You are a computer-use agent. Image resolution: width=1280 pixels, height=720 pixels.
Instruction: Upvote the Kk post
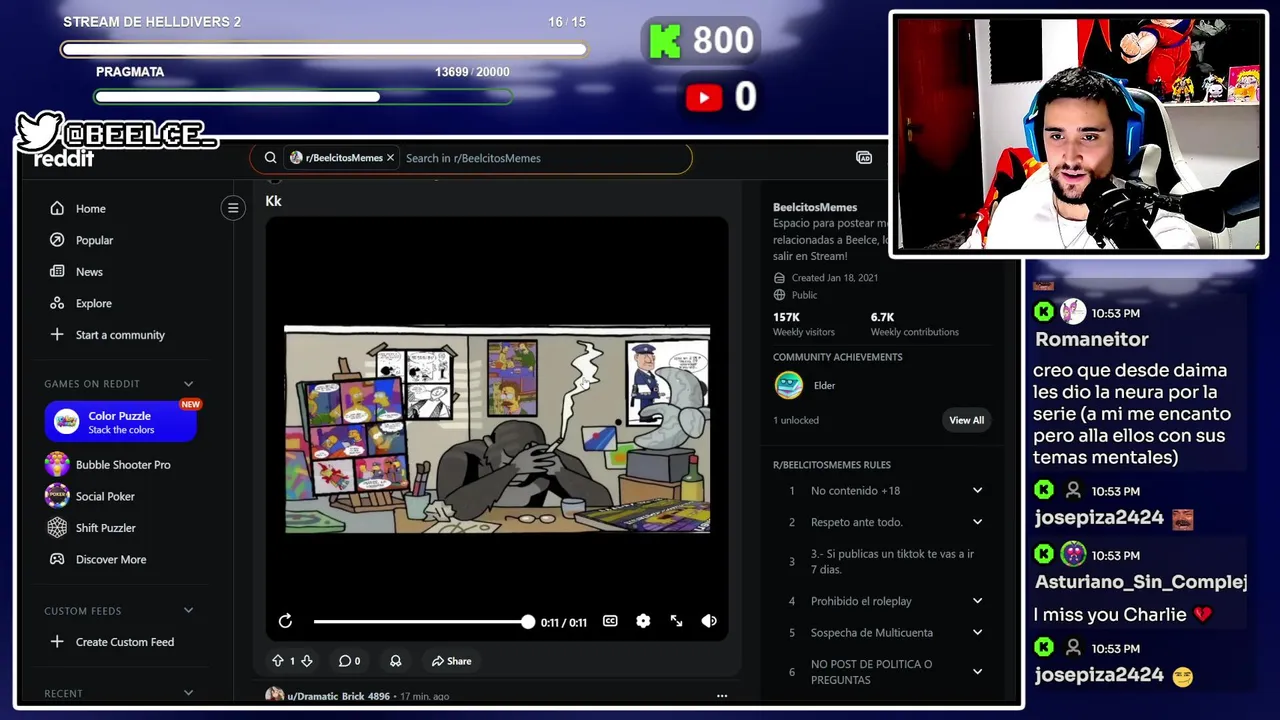(278, 661)
